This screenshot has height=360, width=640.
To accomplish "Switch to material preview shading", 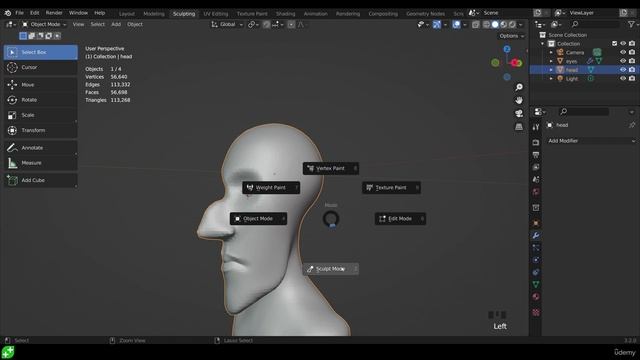I will coord(504,24).
